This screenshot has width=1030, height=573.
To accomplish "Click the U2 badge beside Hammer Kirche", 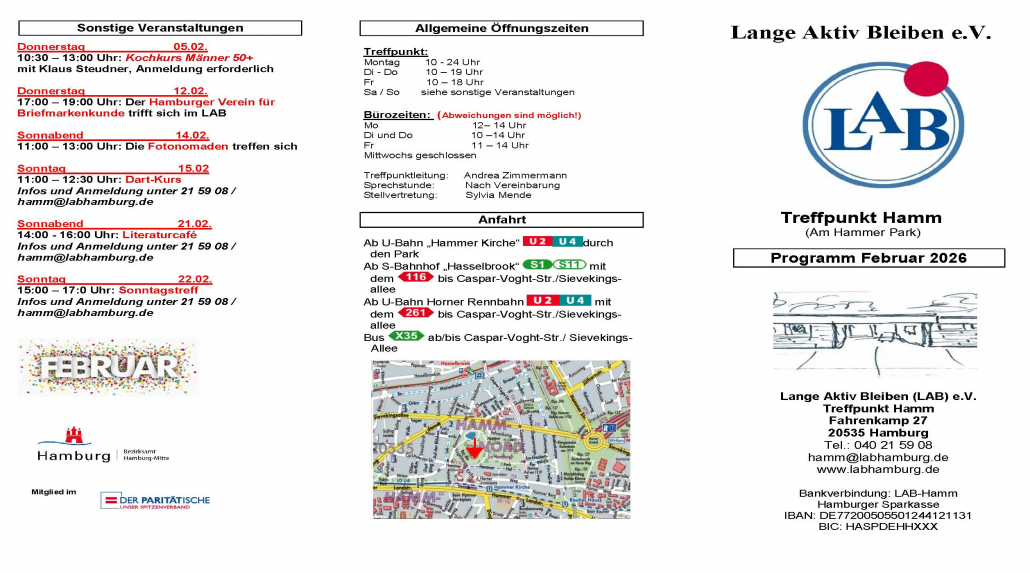I will pos(538,242).
